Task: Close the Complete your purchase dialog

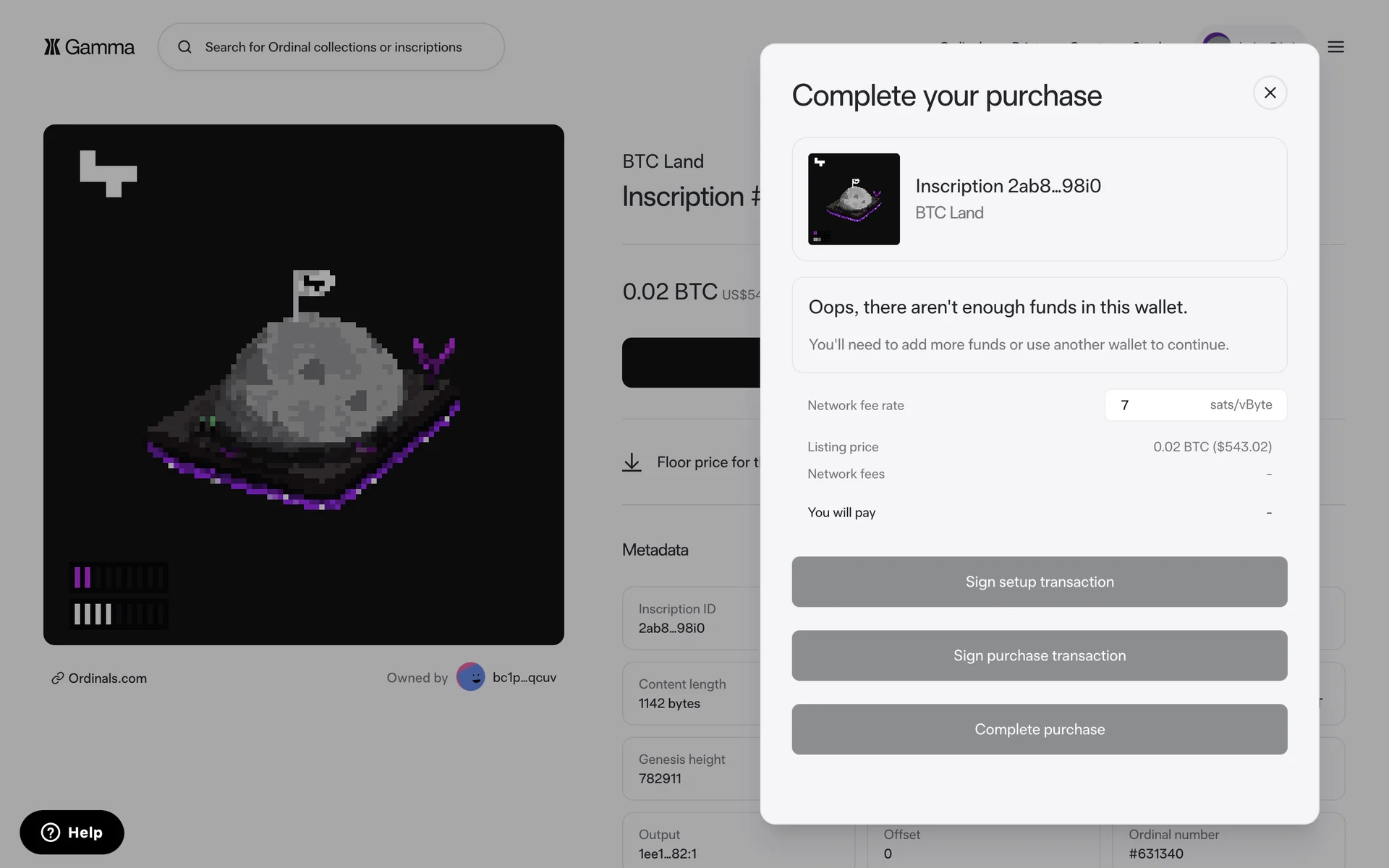Action: click(1270, 93)
